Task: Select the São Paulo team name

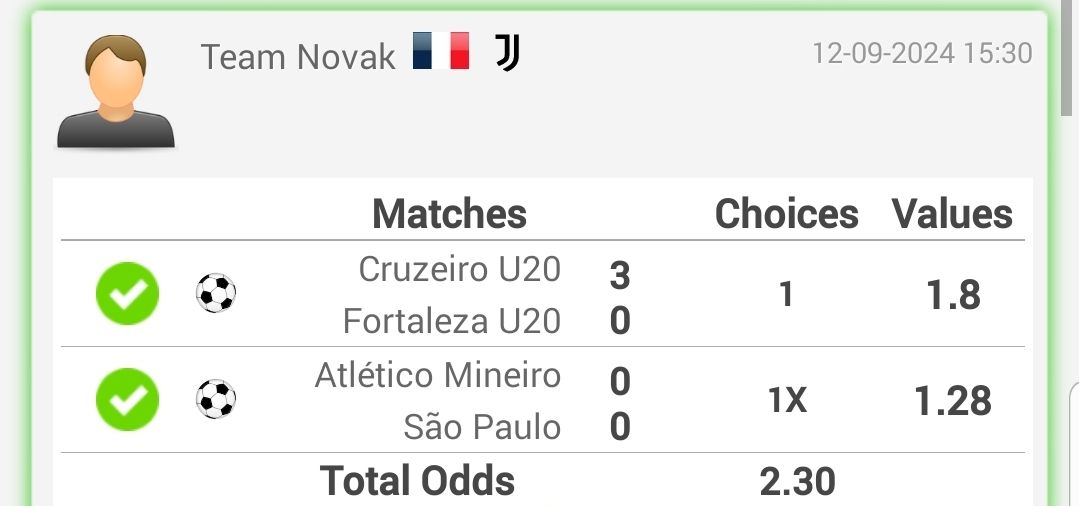Action: (x=482, y=427)
